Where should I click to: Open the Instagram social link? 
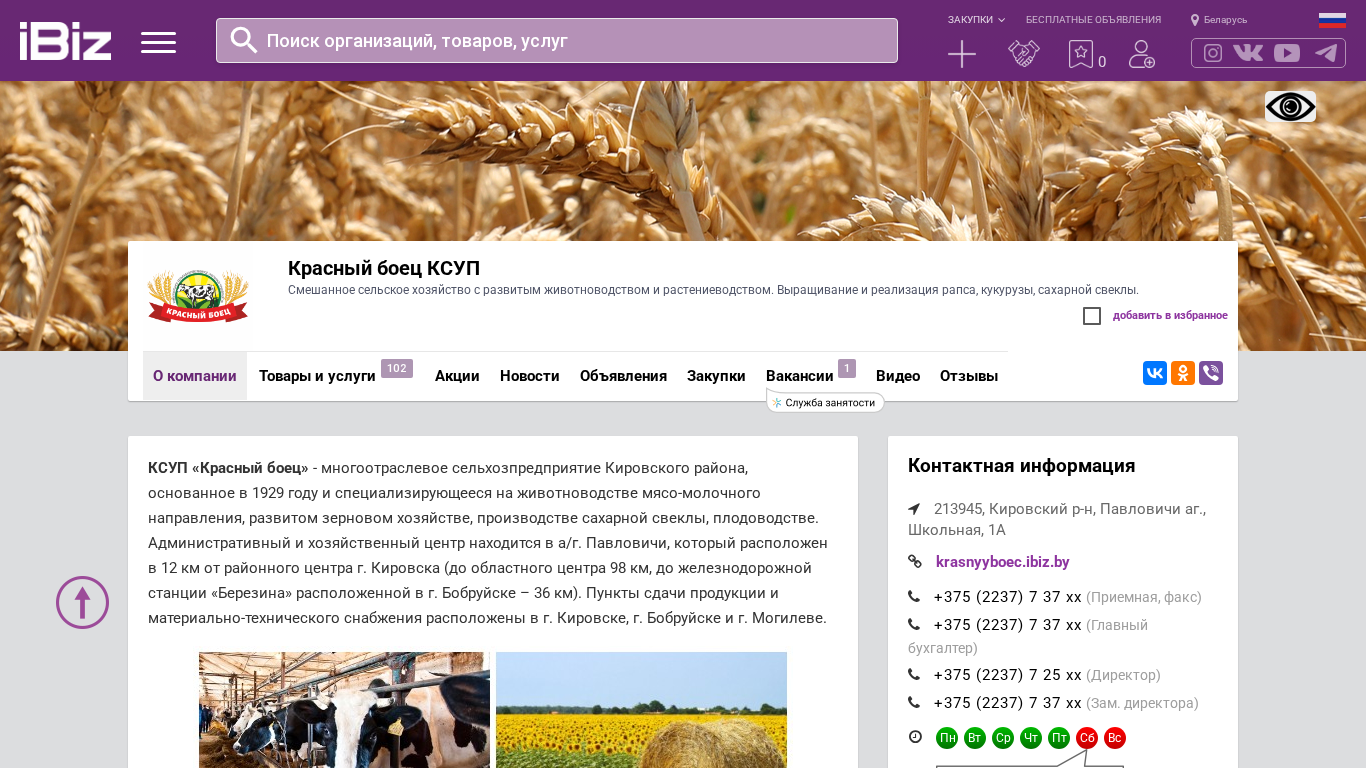pos(1213,53)
